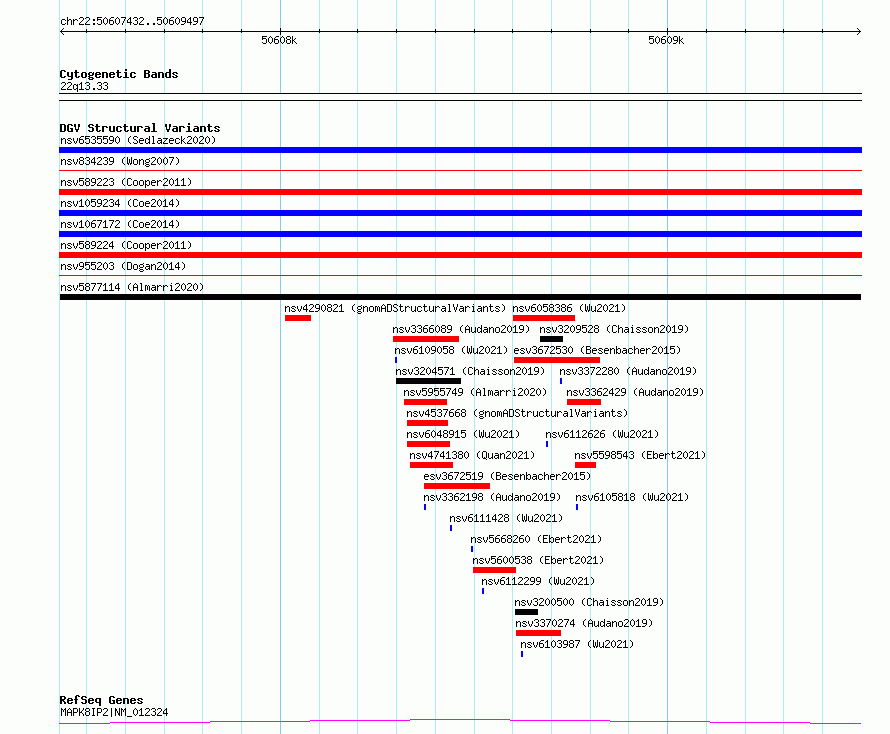Image resolution: width=890 pixels, height=734 pixels.
Task: Click the MAPK8IP2|NM_012324 gene label
Action: [114, 712]
